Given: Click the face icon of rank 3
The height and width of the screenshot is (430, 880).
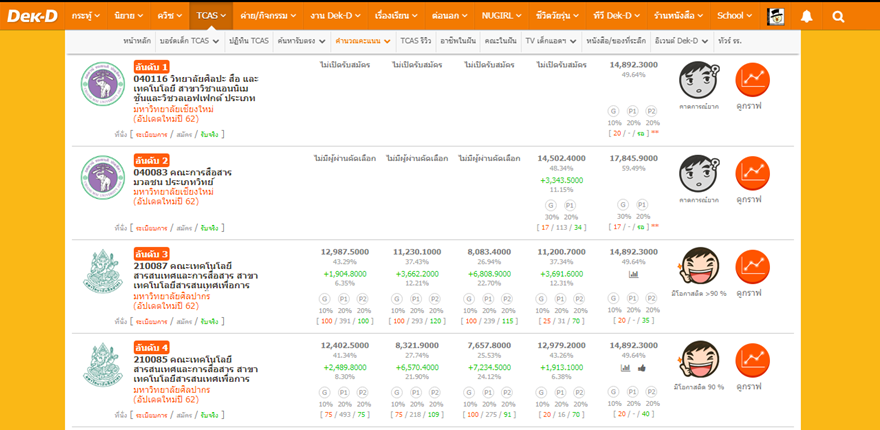Looking at the screenshot, I should [x=699, y=266].
